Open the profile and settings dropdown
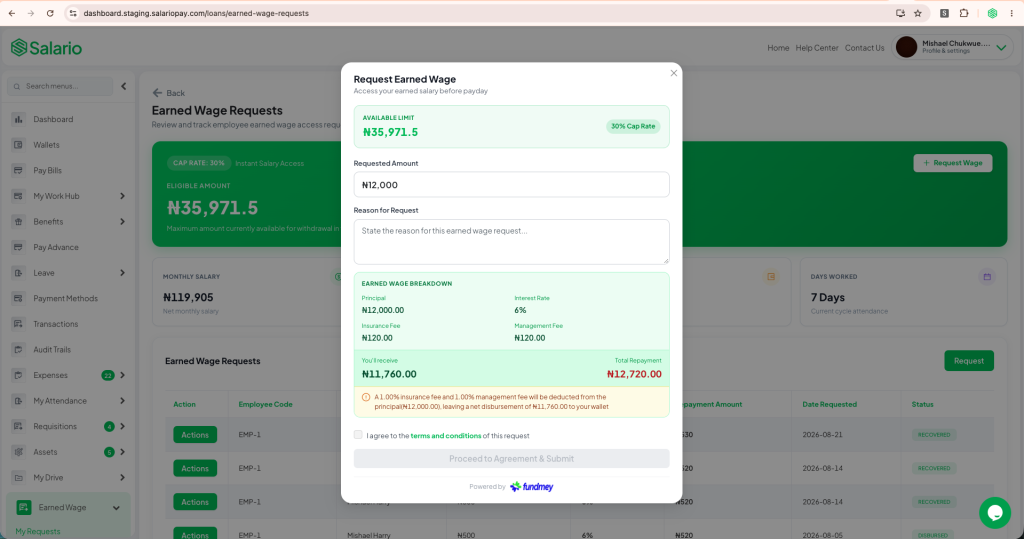1024x539 pixels. pyautogui.click(x=1001, y=48)
